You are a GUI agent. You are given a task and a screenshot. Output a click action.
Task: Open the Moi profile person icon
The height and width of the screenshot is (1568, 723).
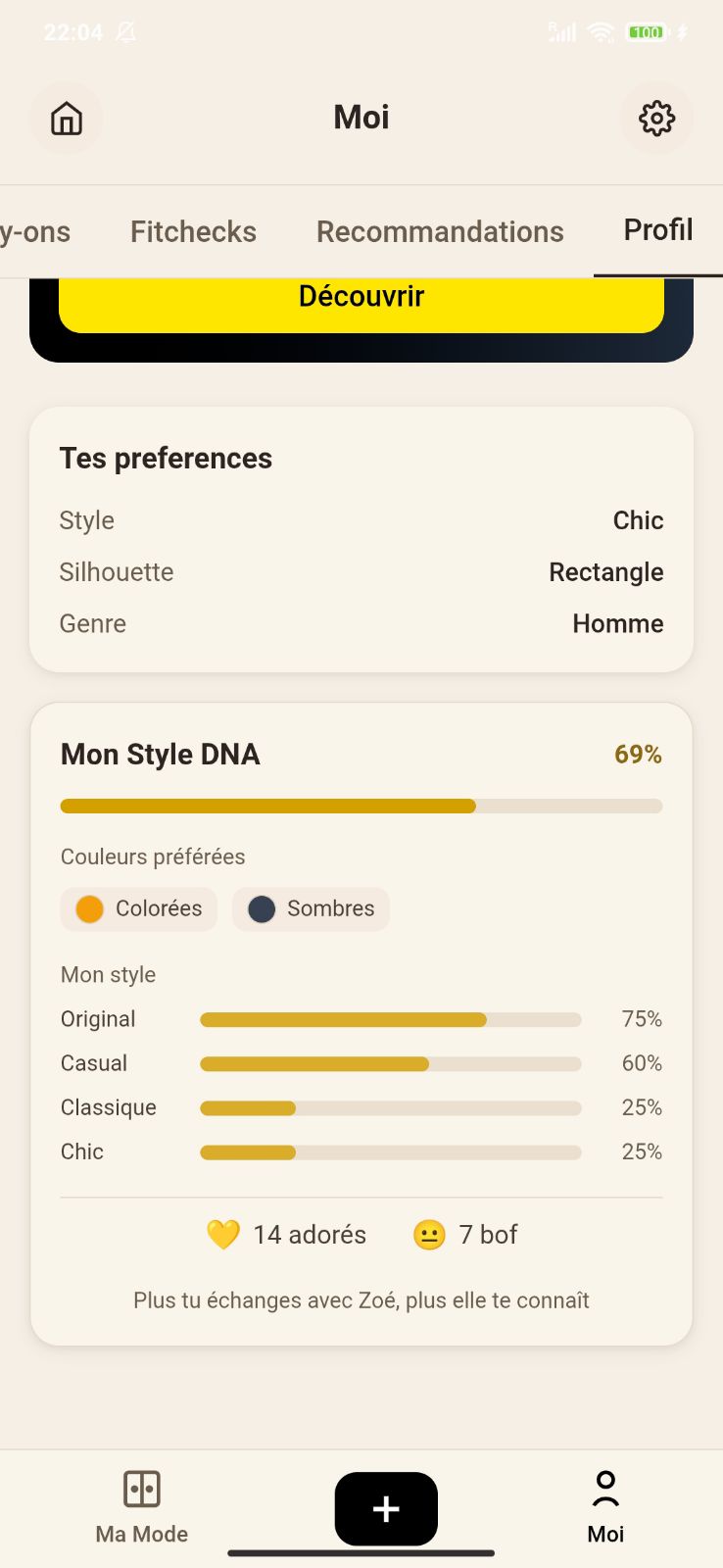pyautogui.click(x=604, y=1487)
